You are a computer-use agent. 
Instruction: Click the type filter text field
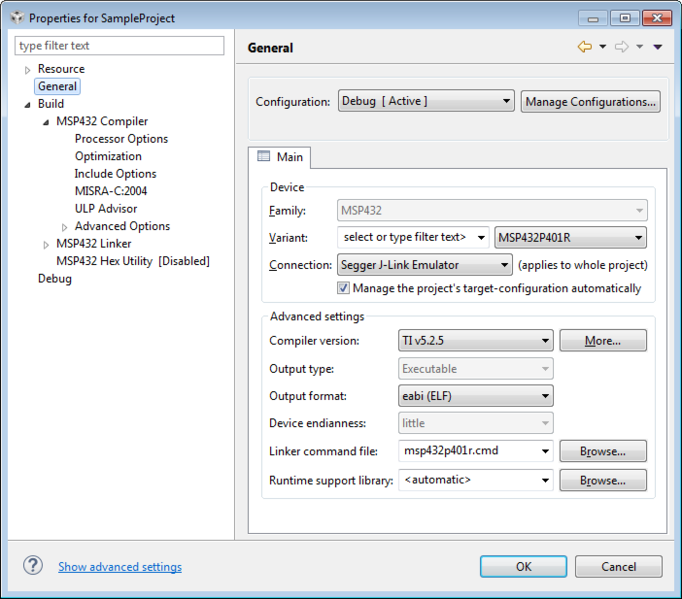[x=119, y=46]
